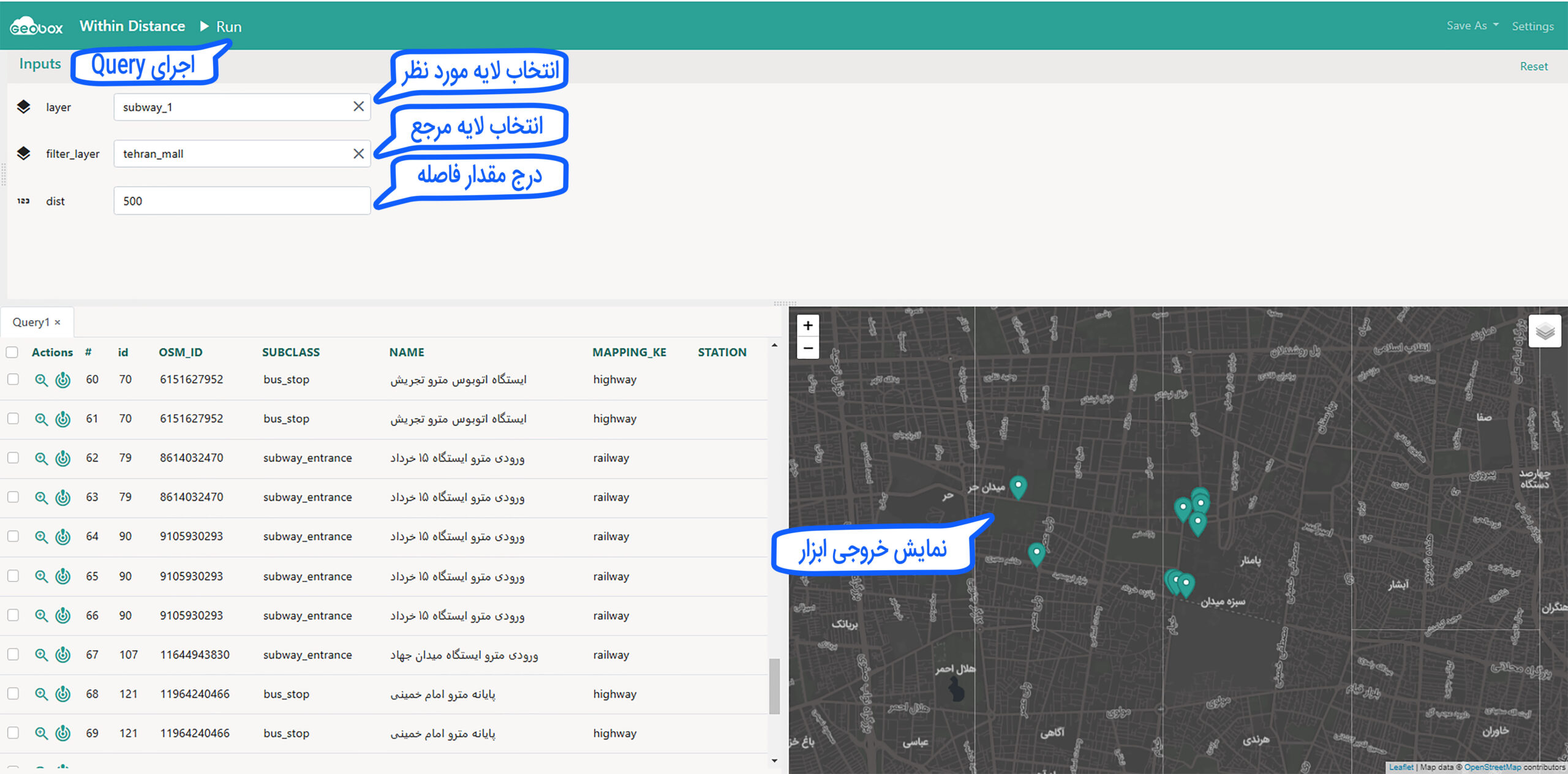Switch to the Query1 tab
1568x774 pixels.
tap(31, 322)
